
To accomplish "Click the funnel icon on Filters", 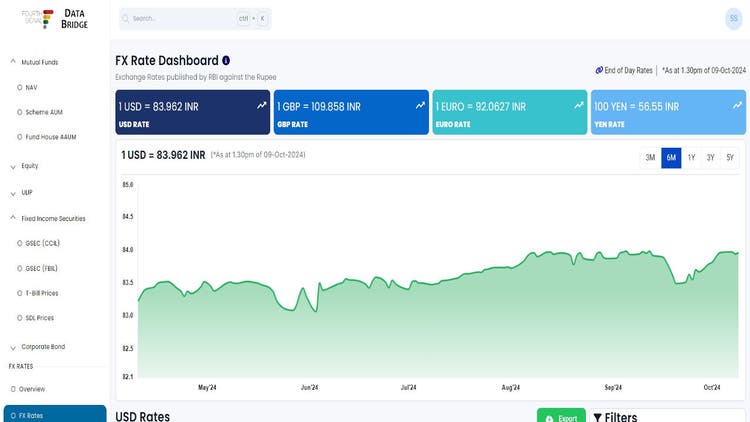I will click(597, 418).
